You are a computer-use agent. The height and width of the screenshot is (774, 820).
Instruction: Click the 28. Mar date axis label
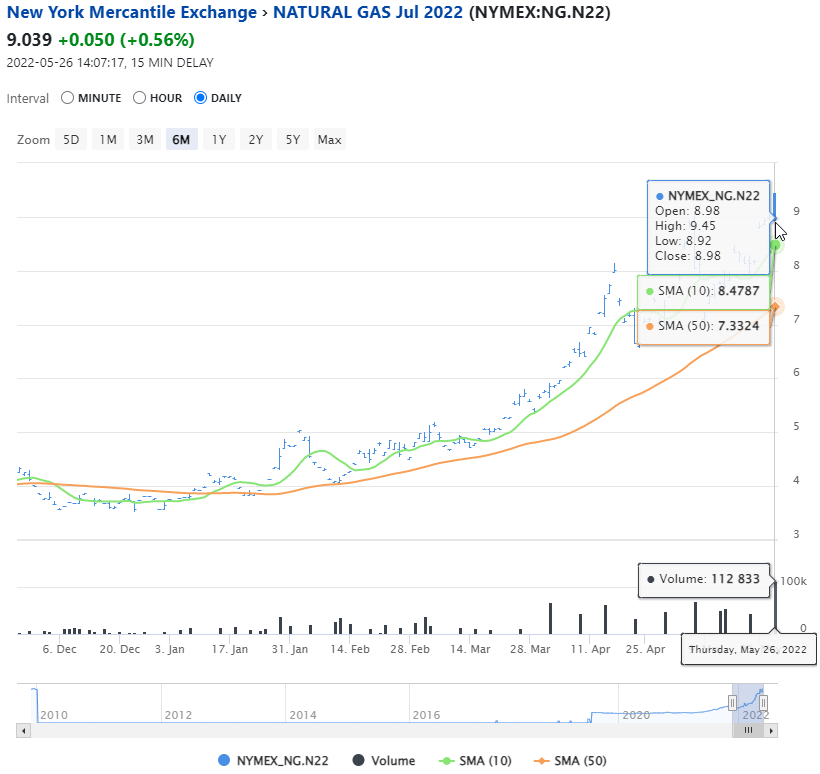pos(530,649)
